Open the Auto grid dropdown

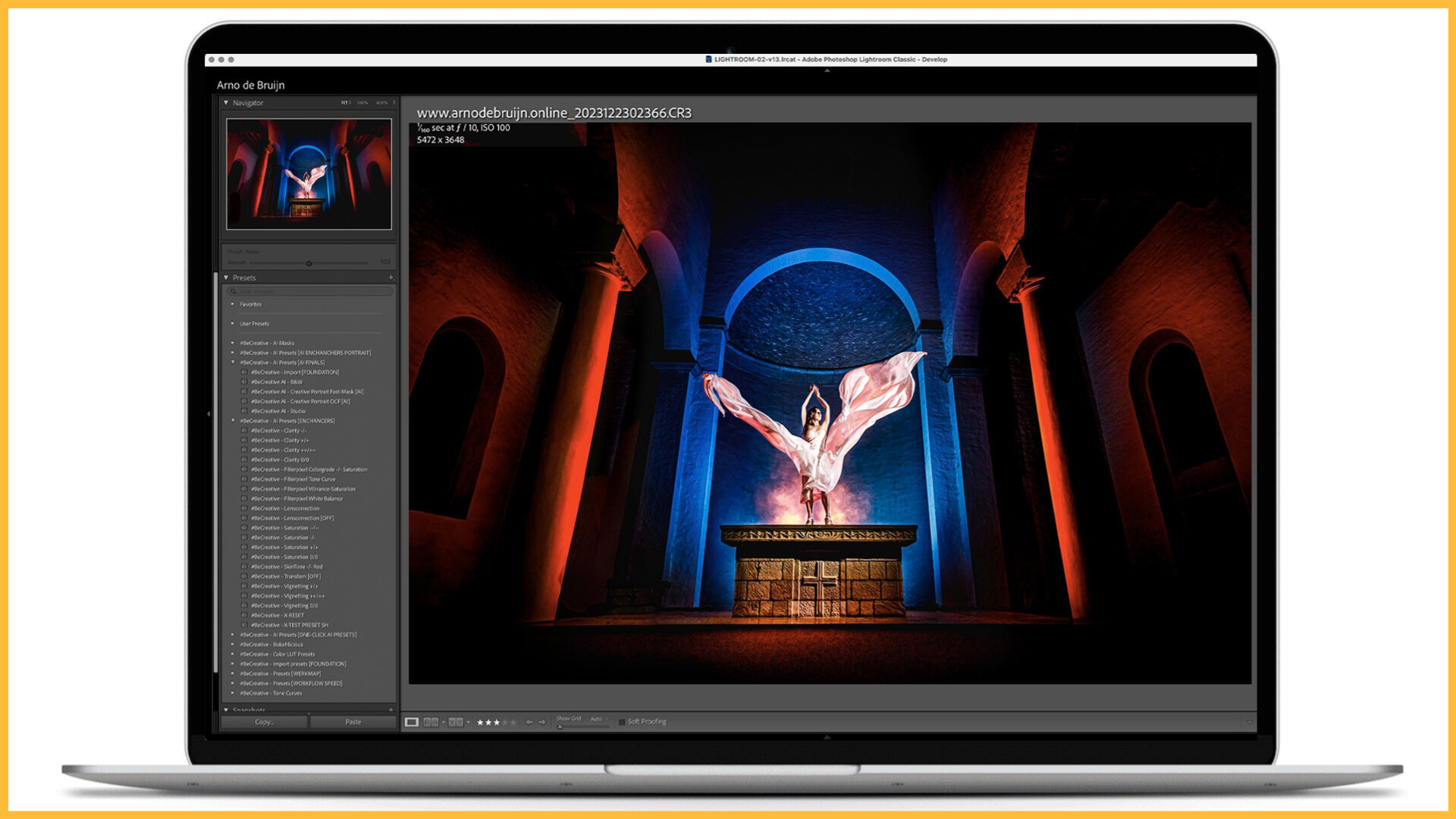coord(598,717)
